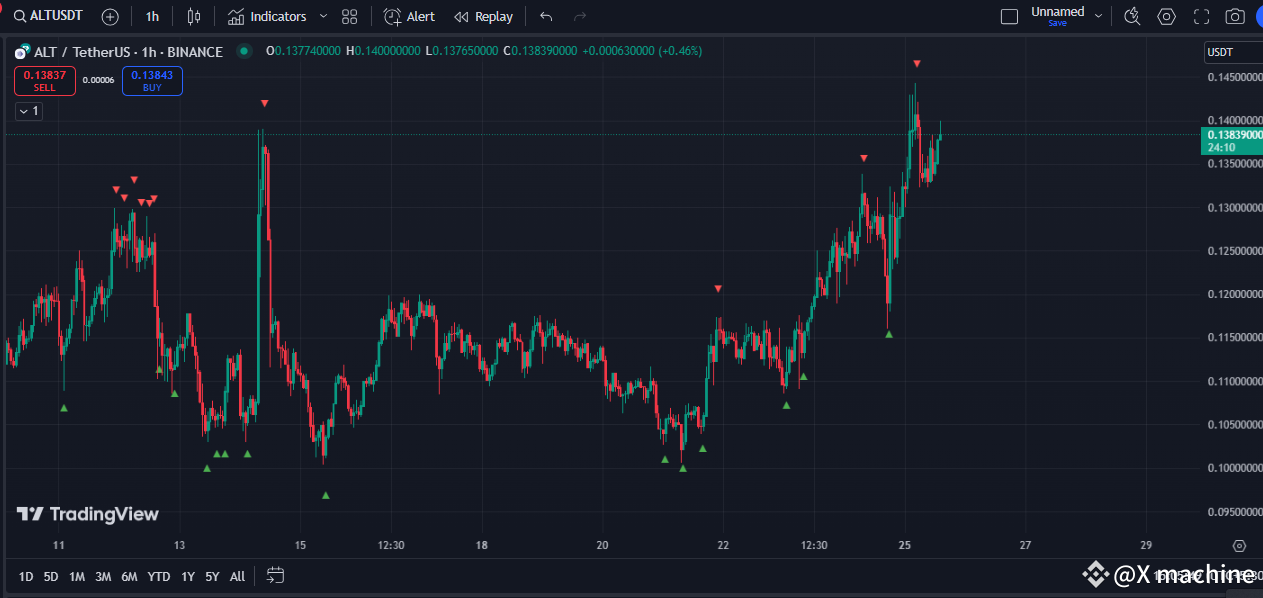This screenshot has width=1263, height=598.
Task: Click the close price C0.138390000 value
Action: point(540,51)
